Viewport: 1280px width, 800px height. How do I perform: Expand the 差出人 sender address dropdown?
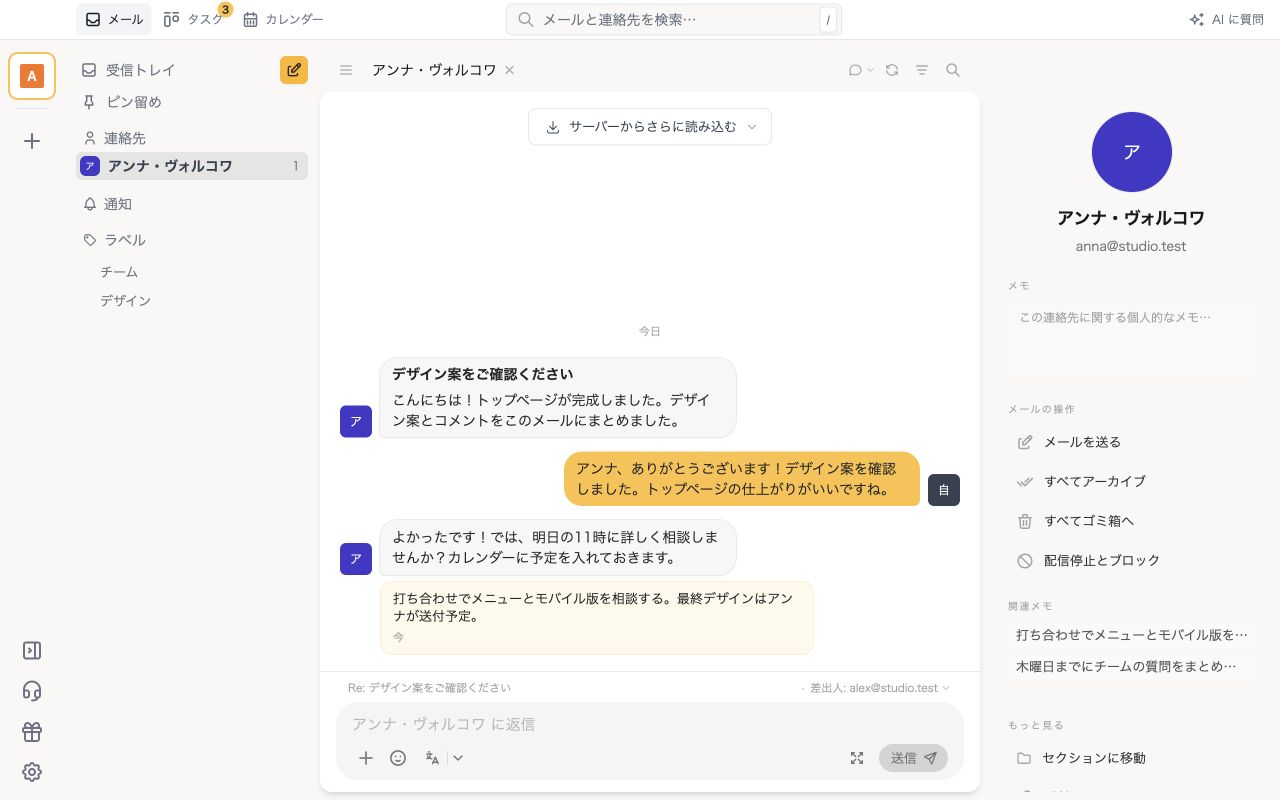880,688
